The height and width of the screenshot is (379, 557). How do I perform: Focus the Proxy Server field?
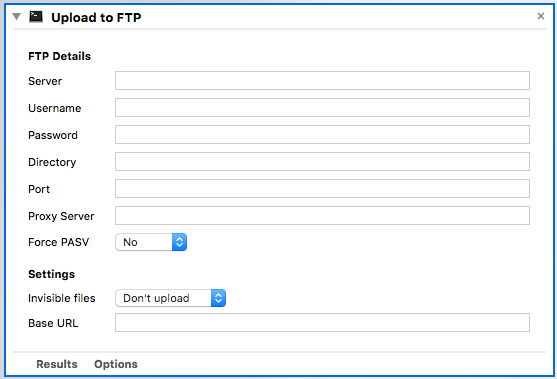[322, 216]
